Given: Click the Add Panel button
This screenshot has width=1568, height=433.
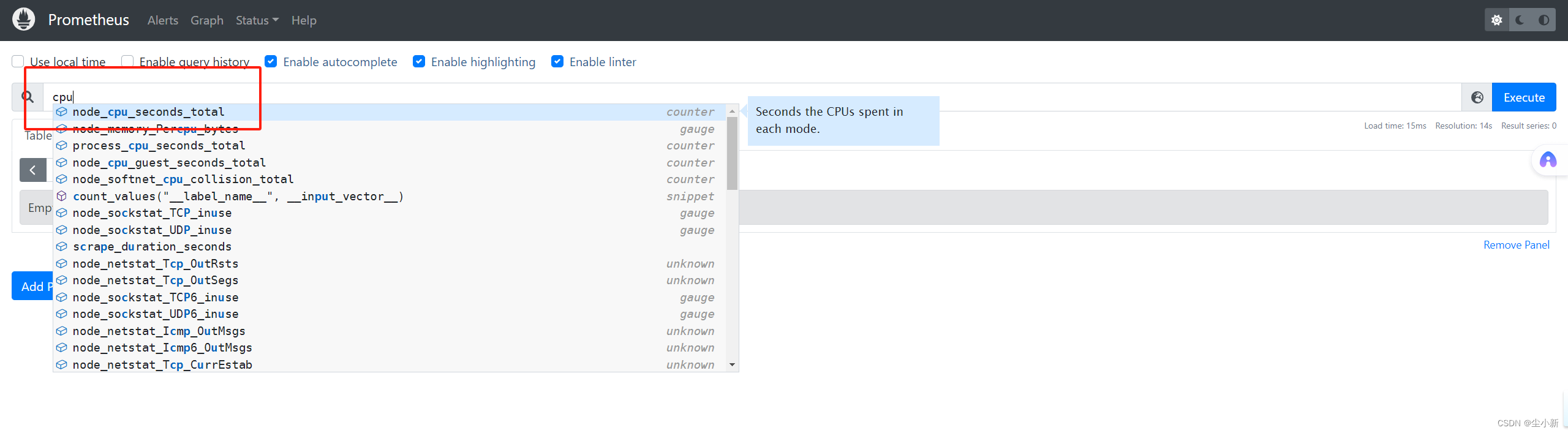Looking at the screenshot, I should (32, 286).
